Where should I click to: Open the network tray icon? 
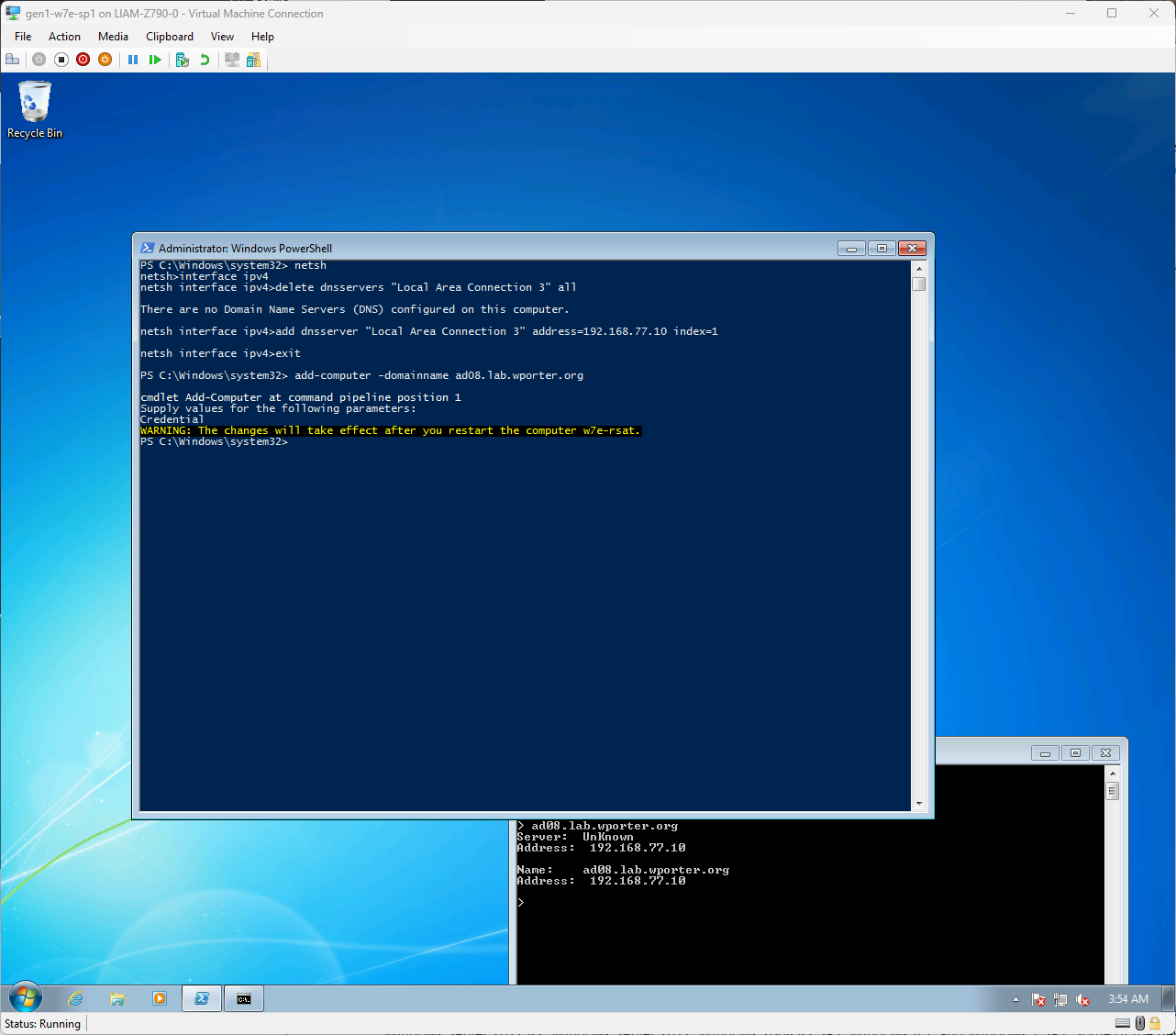click(x=1060, y=999)
